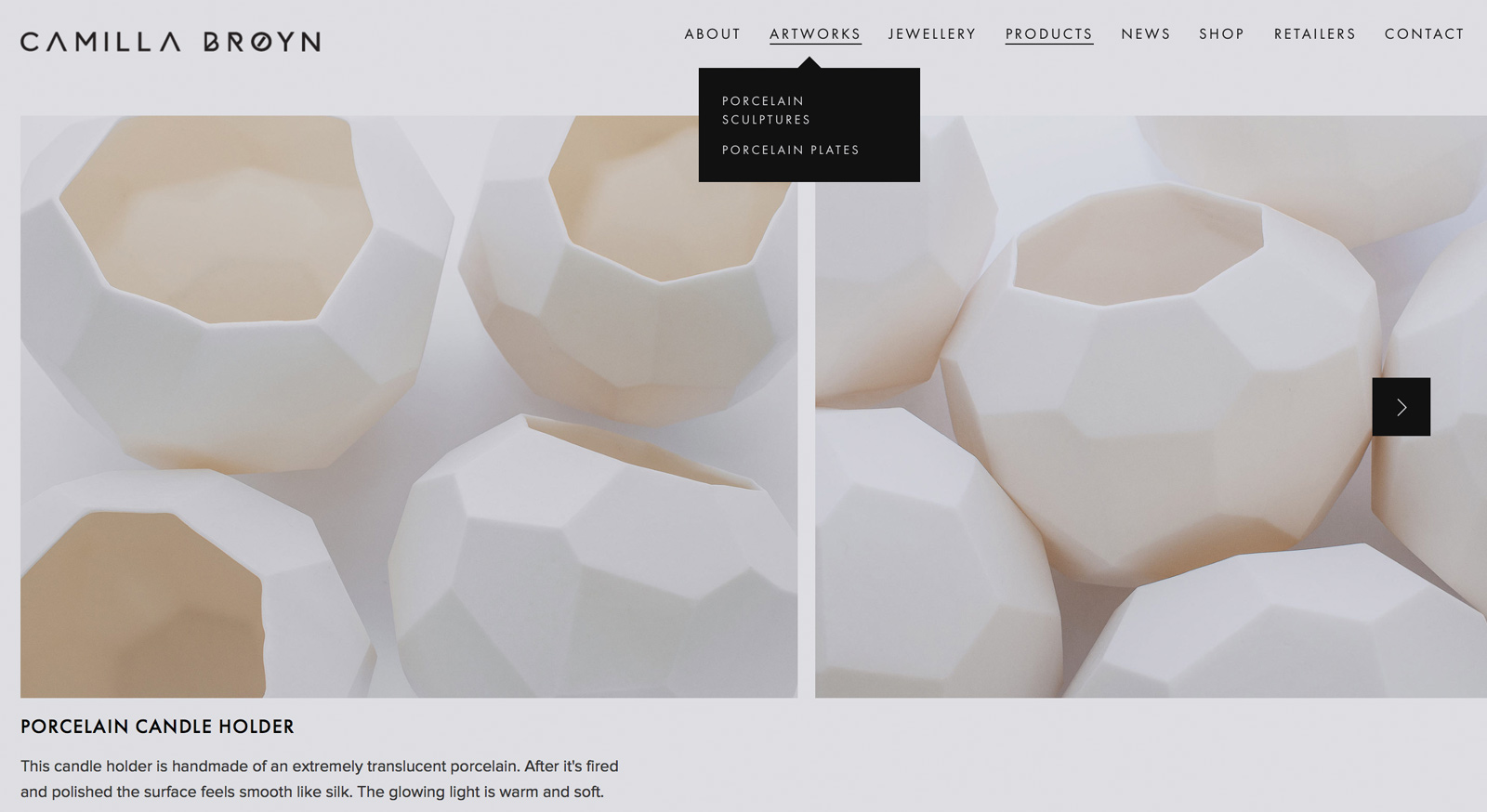This screenshot has width=1487, height=812.
Task: Open the Retailers page
Action: pyautogui.click(x=1315, y=34)
